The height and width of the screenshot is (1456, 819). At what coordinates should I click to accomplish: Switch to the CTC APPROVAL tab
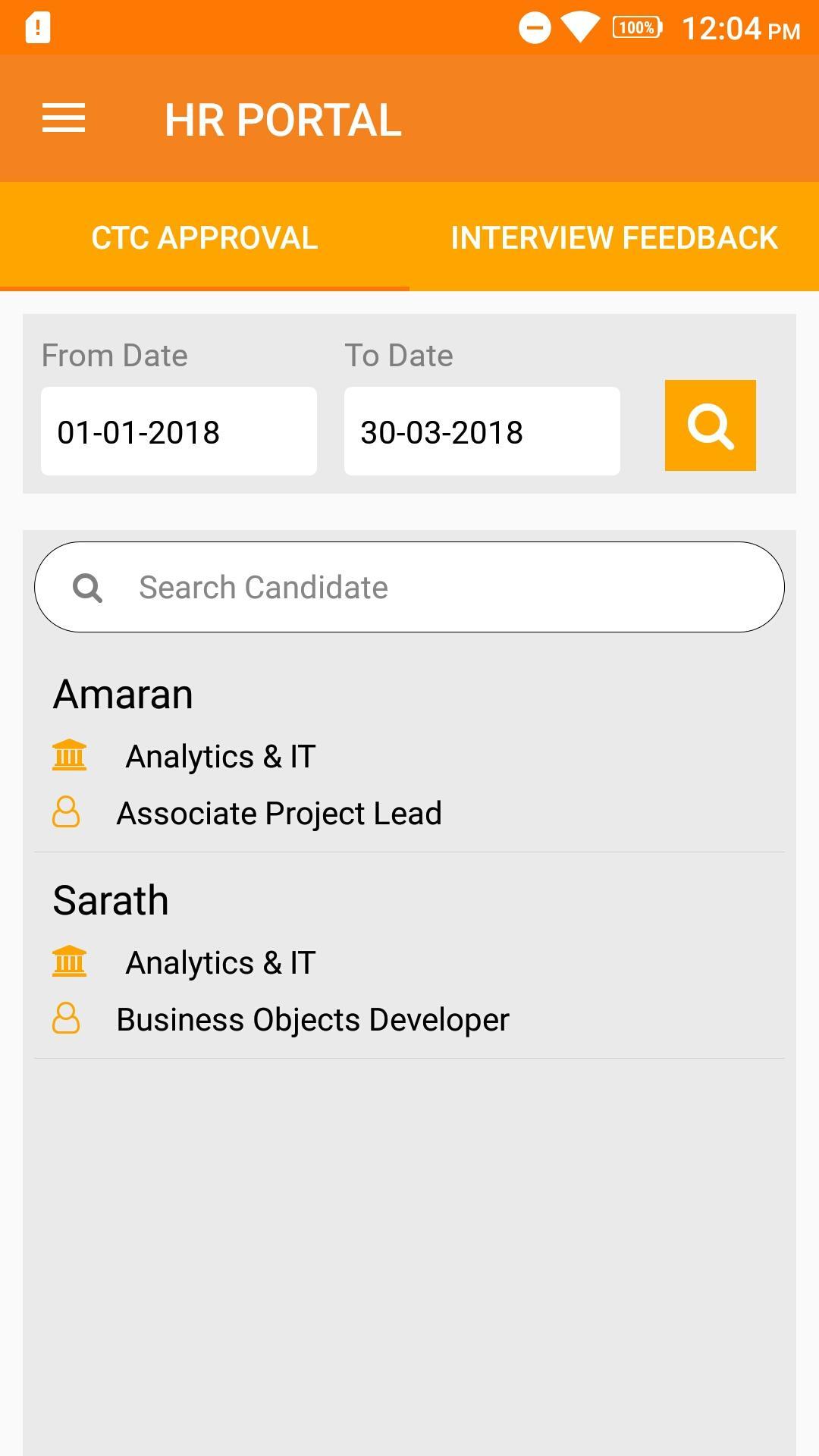(x=205, y=237)
